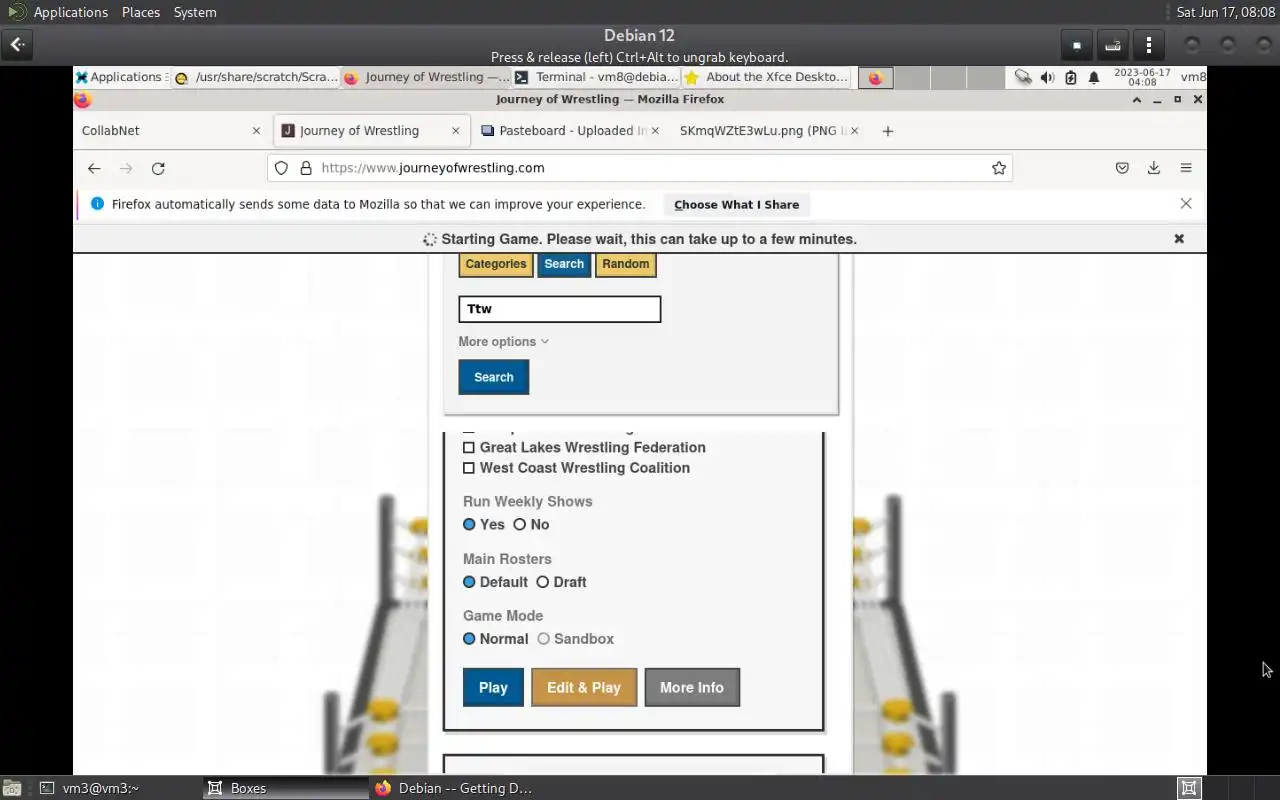Click the guest network status icon

tap(1023, 77)
